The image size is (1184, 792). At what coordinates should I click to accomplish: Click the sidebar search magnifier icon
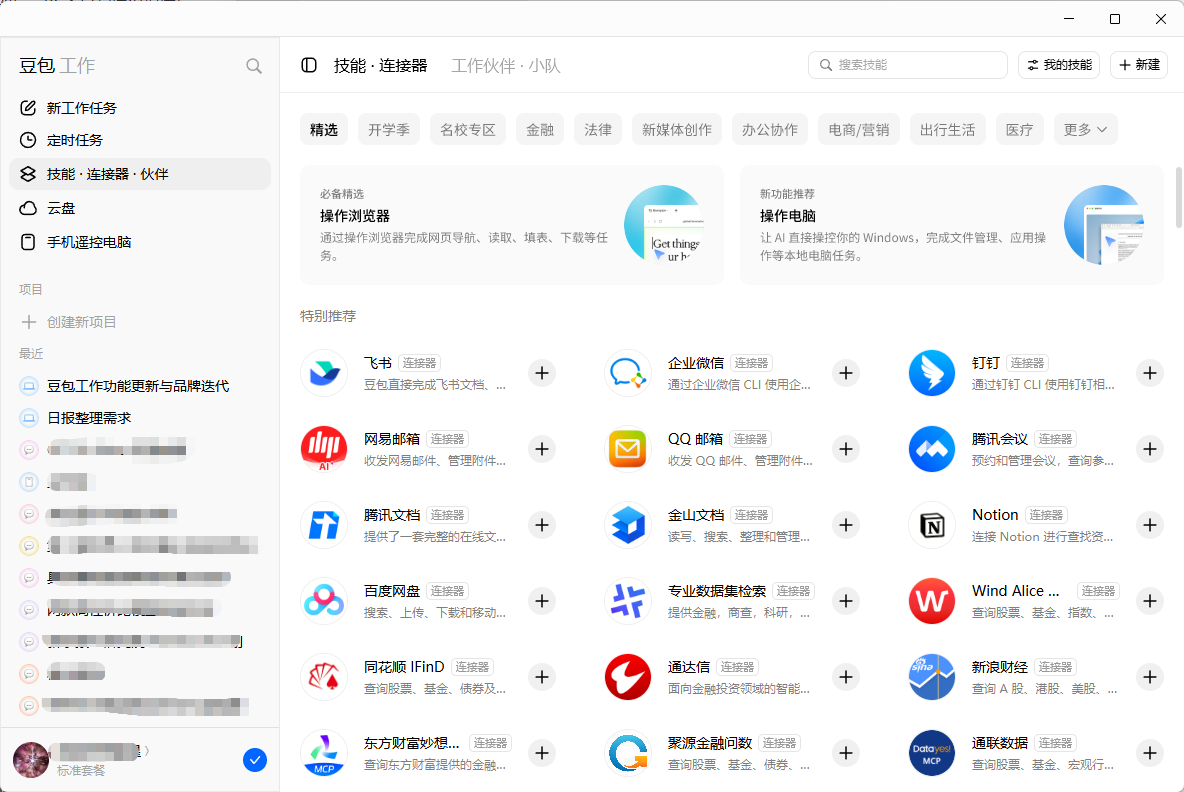[254, 66]
